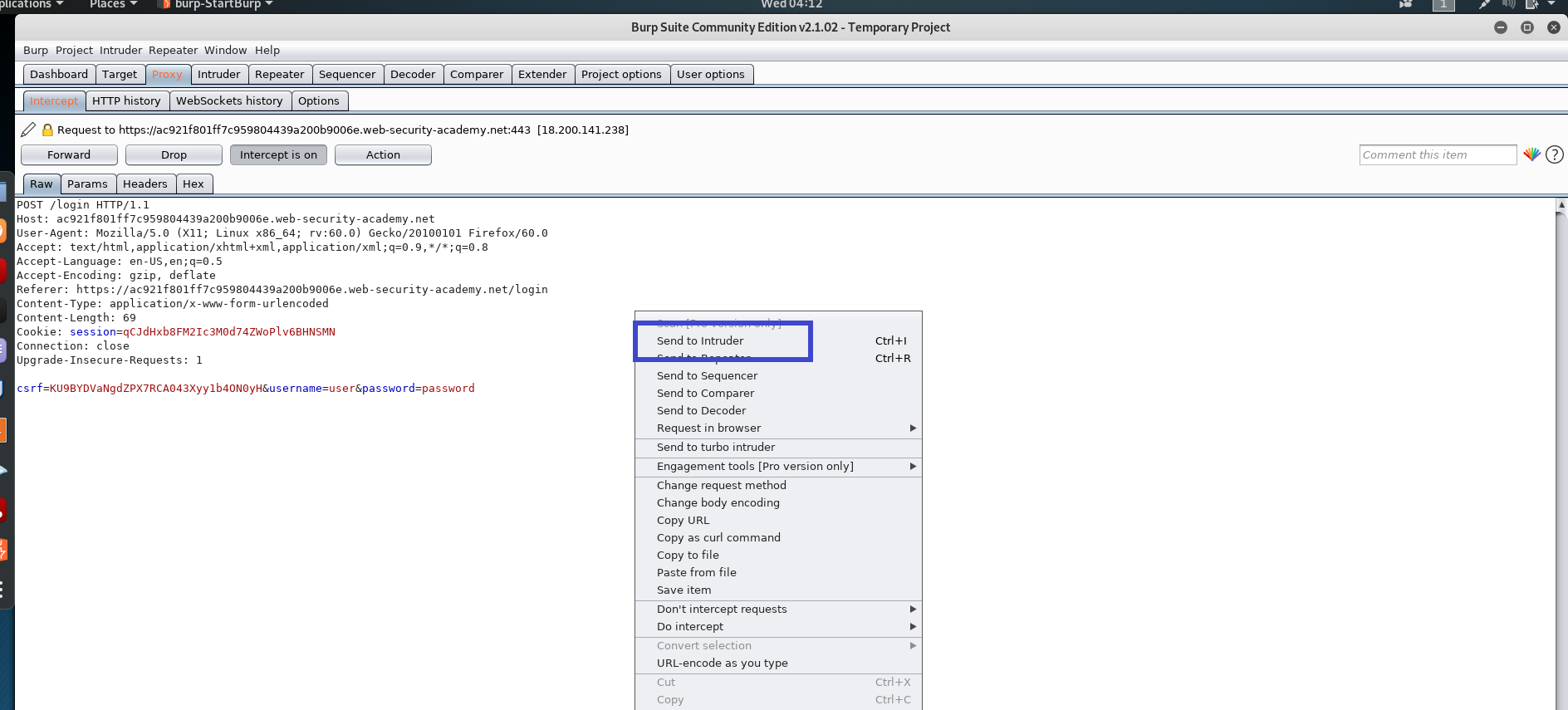
Task: Focus the Comment this item field
Action: [x=1438, y=154]
